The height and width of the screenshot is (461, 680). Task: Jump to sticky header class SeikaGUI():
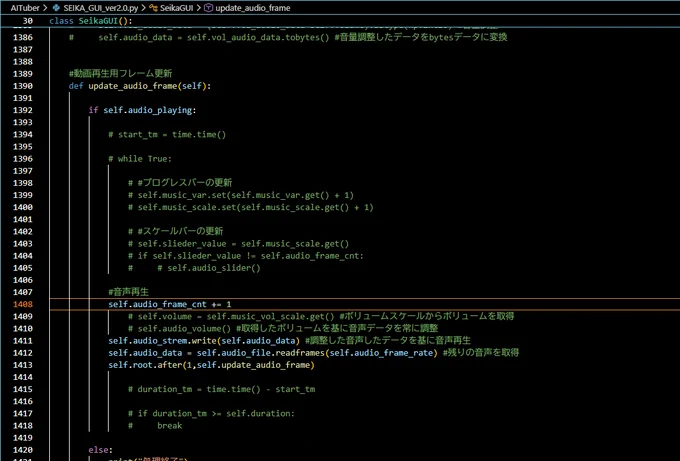pyautogui.click(x=91, y=21)
